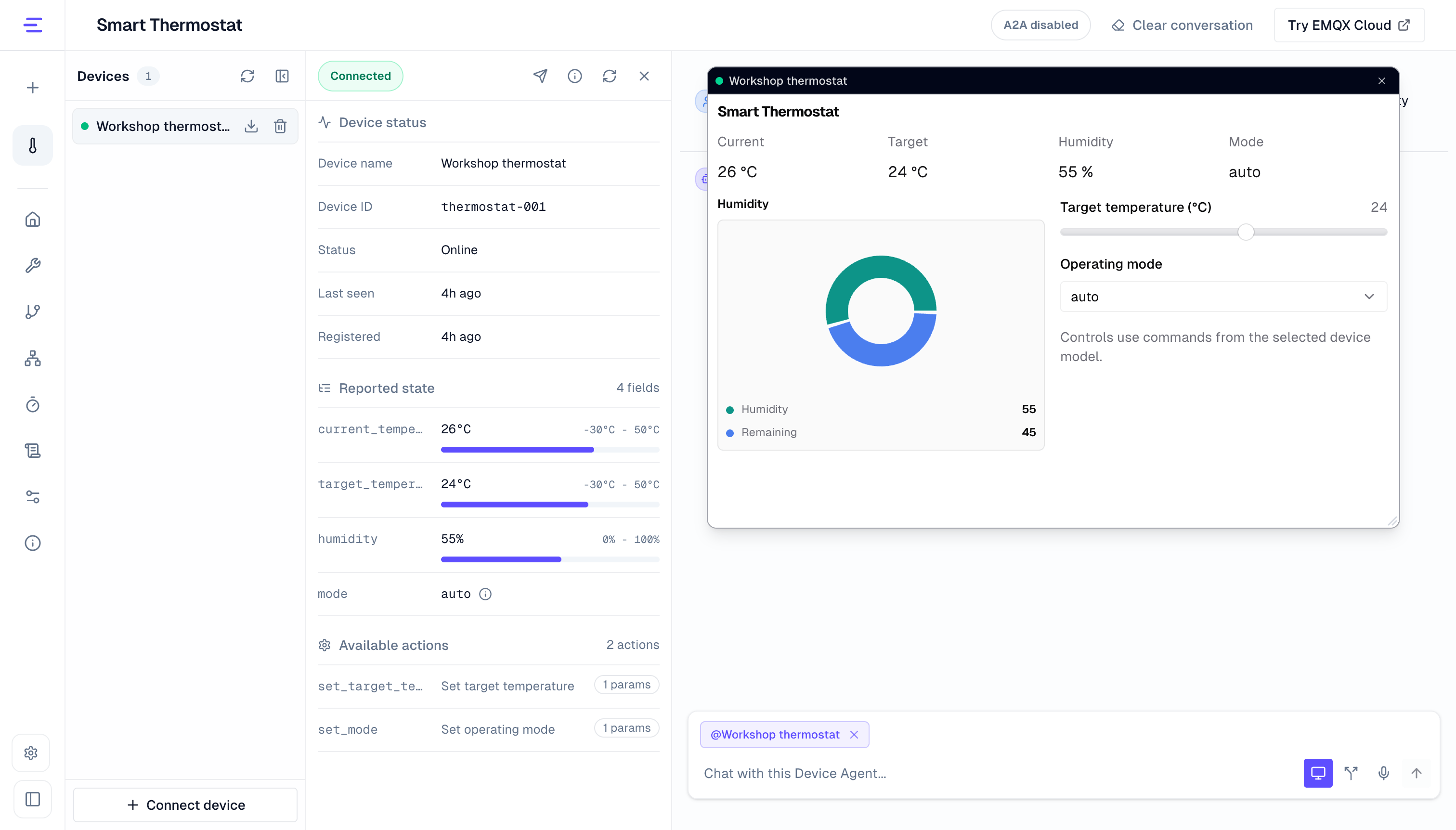Open the Operating mode auto dropdown
The width and height of the screenshot is (1456, 830).
(1223, 297)
